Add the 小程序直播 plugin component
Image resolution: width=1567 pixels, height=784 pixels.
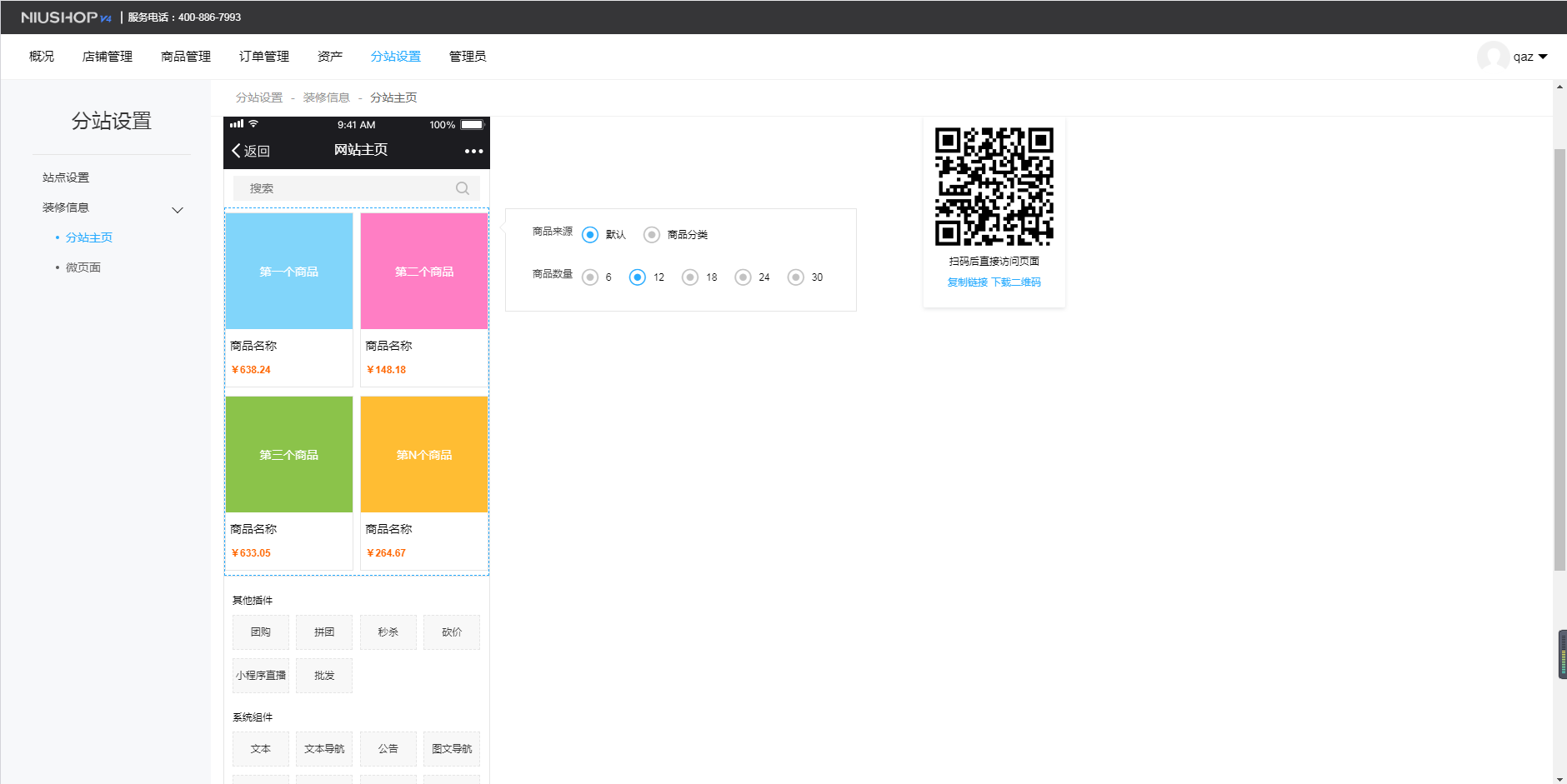click(261, 676)
